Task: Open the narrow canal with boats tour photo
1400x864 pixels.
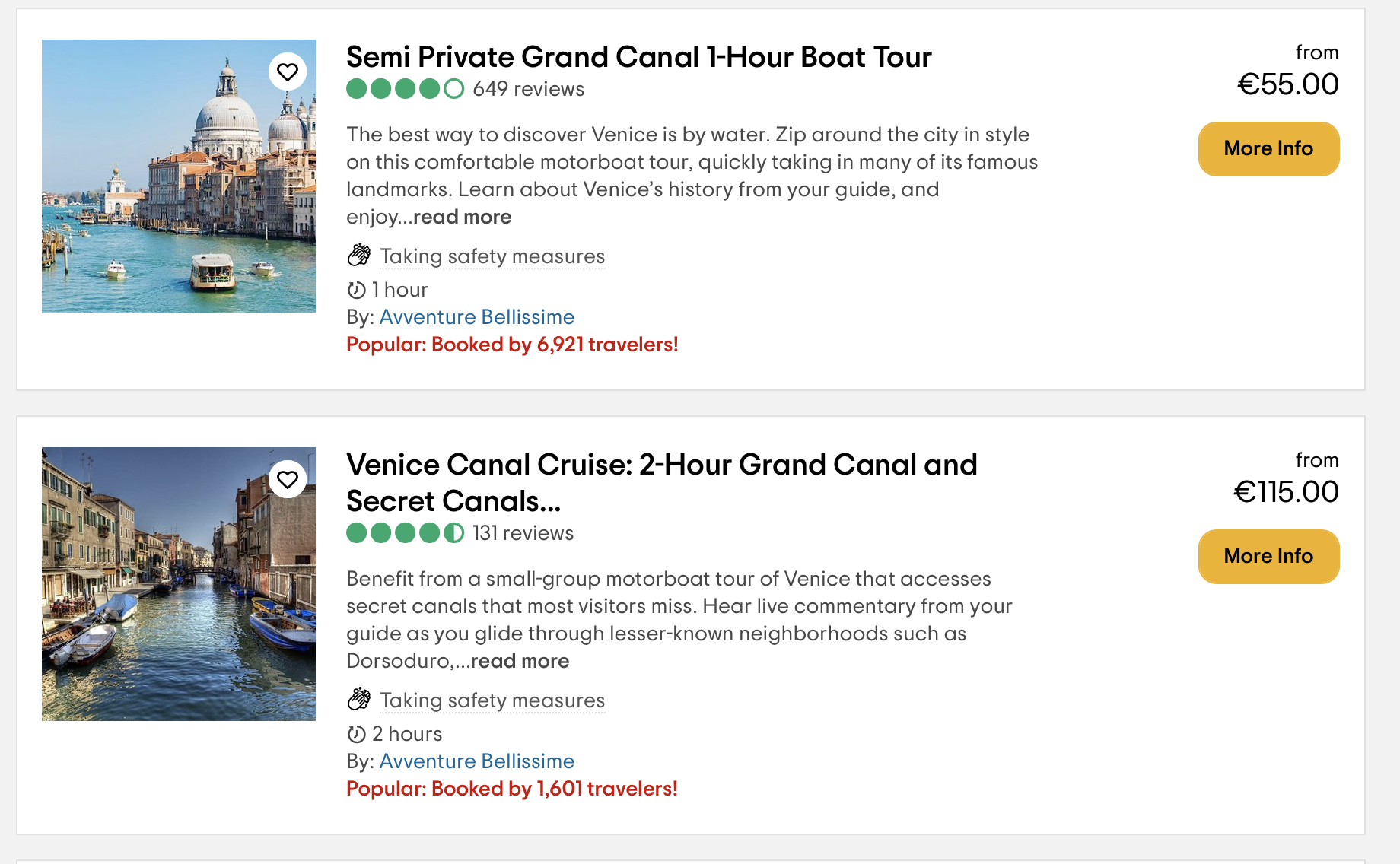Action: point(179,584)
